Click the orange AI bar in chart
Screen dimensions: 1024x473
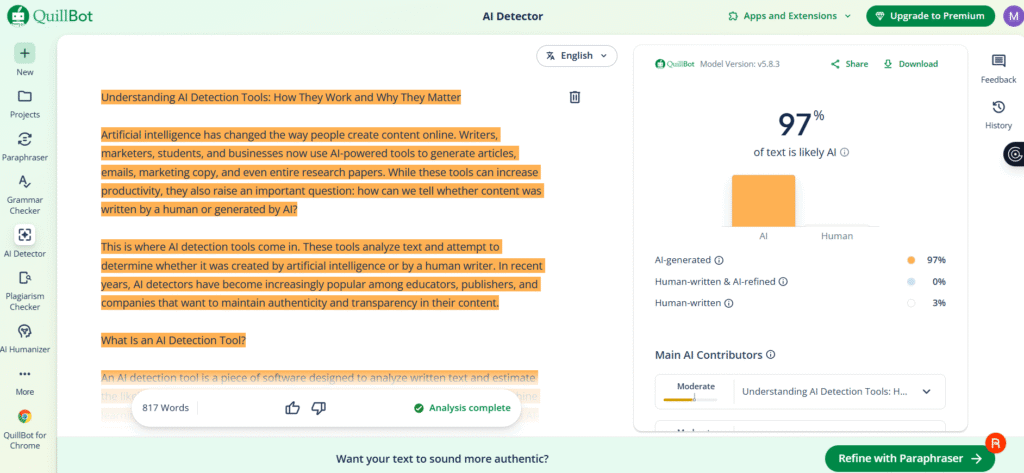tap(763, 201)
